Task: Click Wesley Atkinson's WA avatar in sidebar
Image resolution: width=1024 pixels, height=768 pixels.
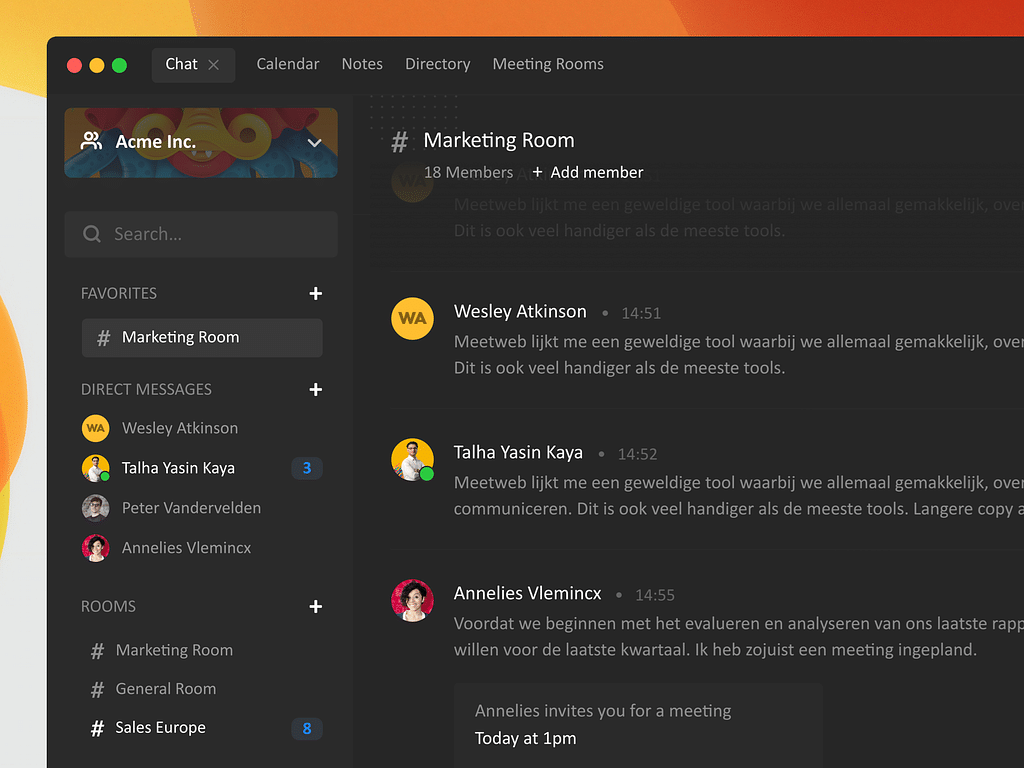Action: (95, 428)
